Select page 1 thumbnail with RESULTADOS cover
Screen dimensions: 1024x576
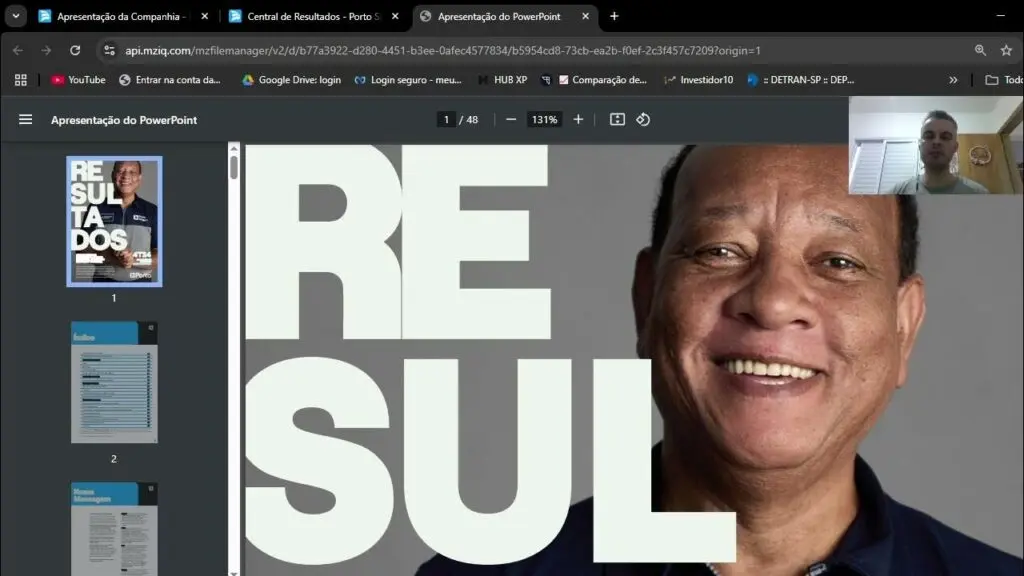114,221
